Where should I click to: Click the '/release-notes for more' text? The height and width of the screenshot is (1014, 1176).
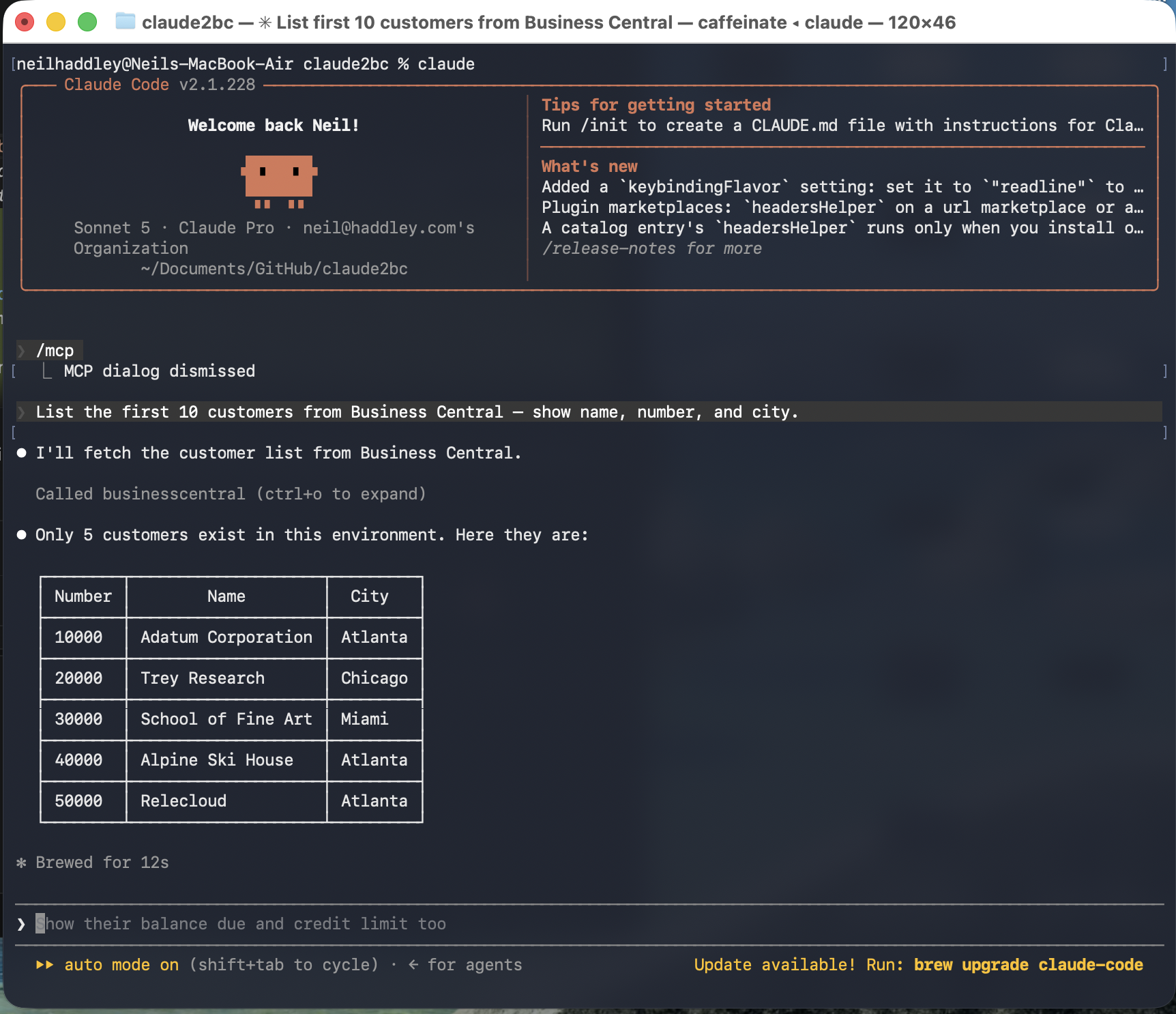(x=651, y=248)
